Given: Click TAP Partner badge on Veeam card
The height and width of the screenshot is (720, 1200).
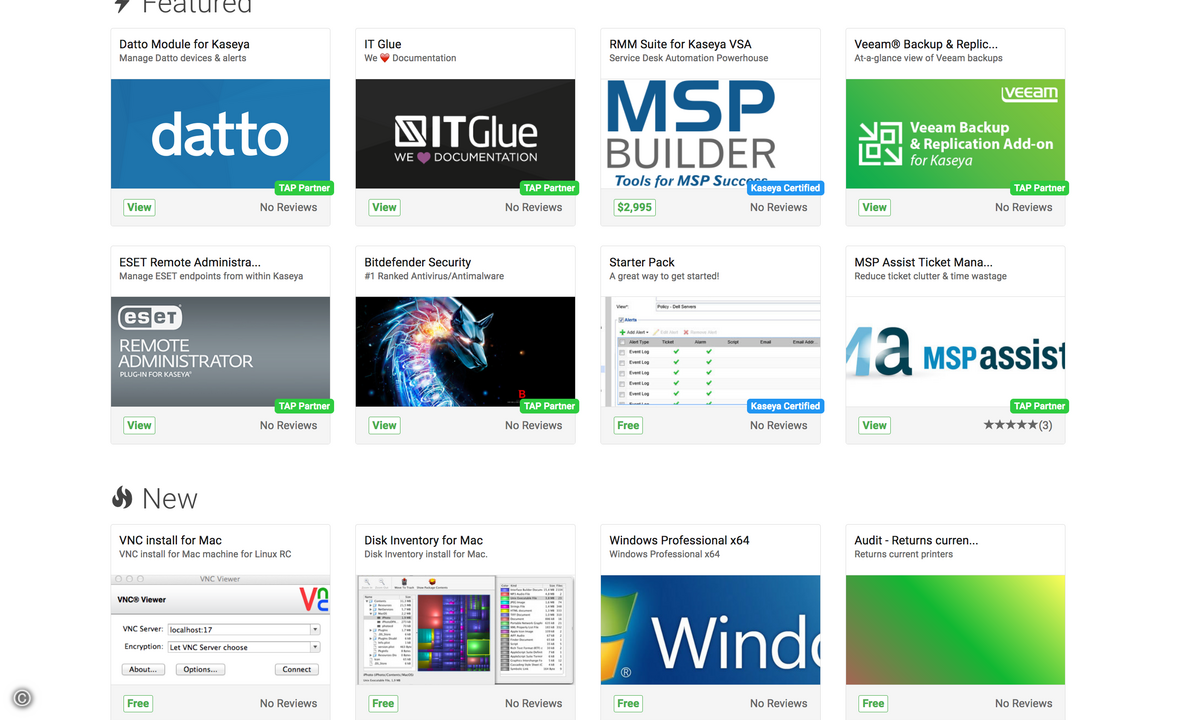Looking at the screenshot, I should point(1039,188).
